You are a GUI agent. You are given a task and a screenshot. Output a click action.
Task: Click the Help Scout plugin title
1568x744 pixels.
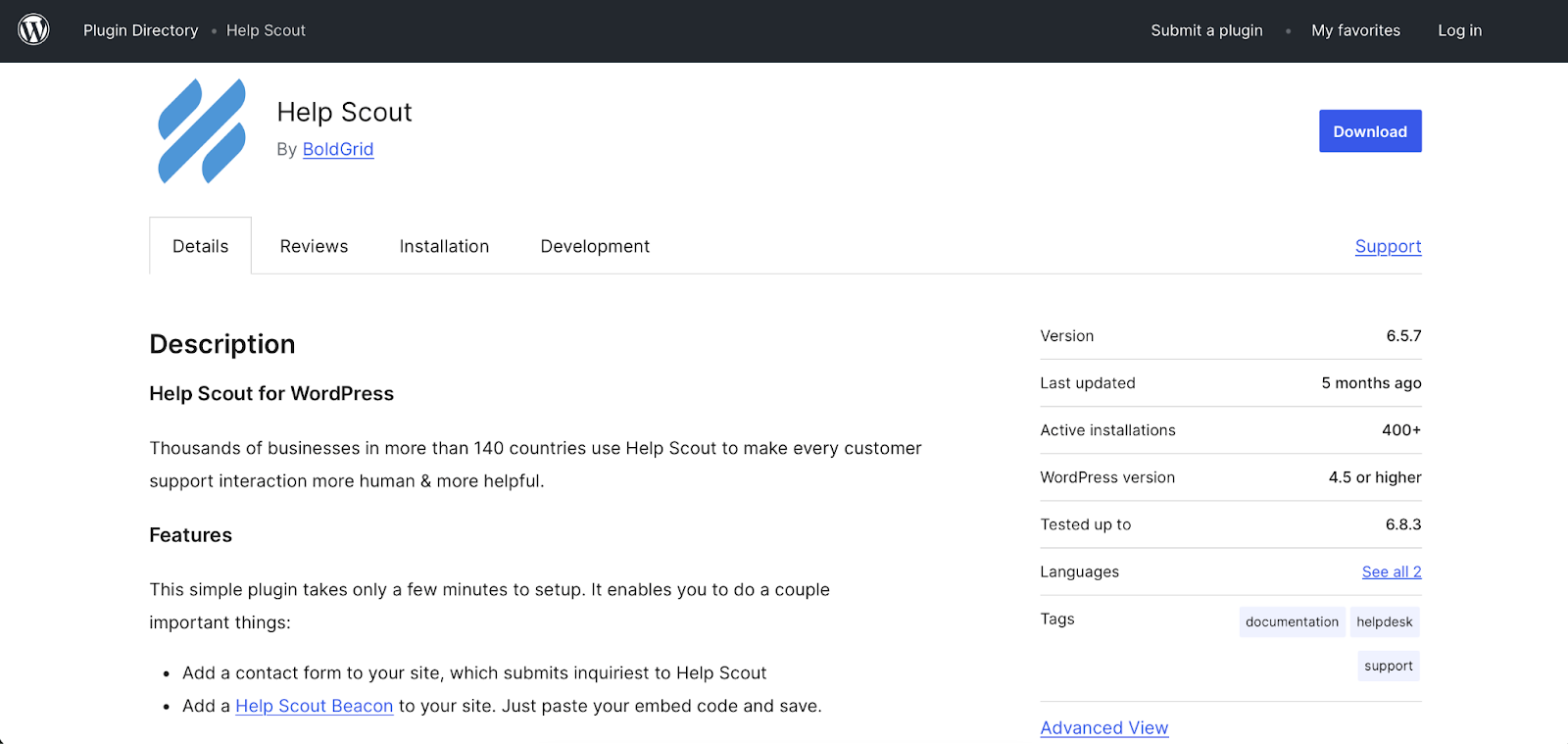pos(344,112)
